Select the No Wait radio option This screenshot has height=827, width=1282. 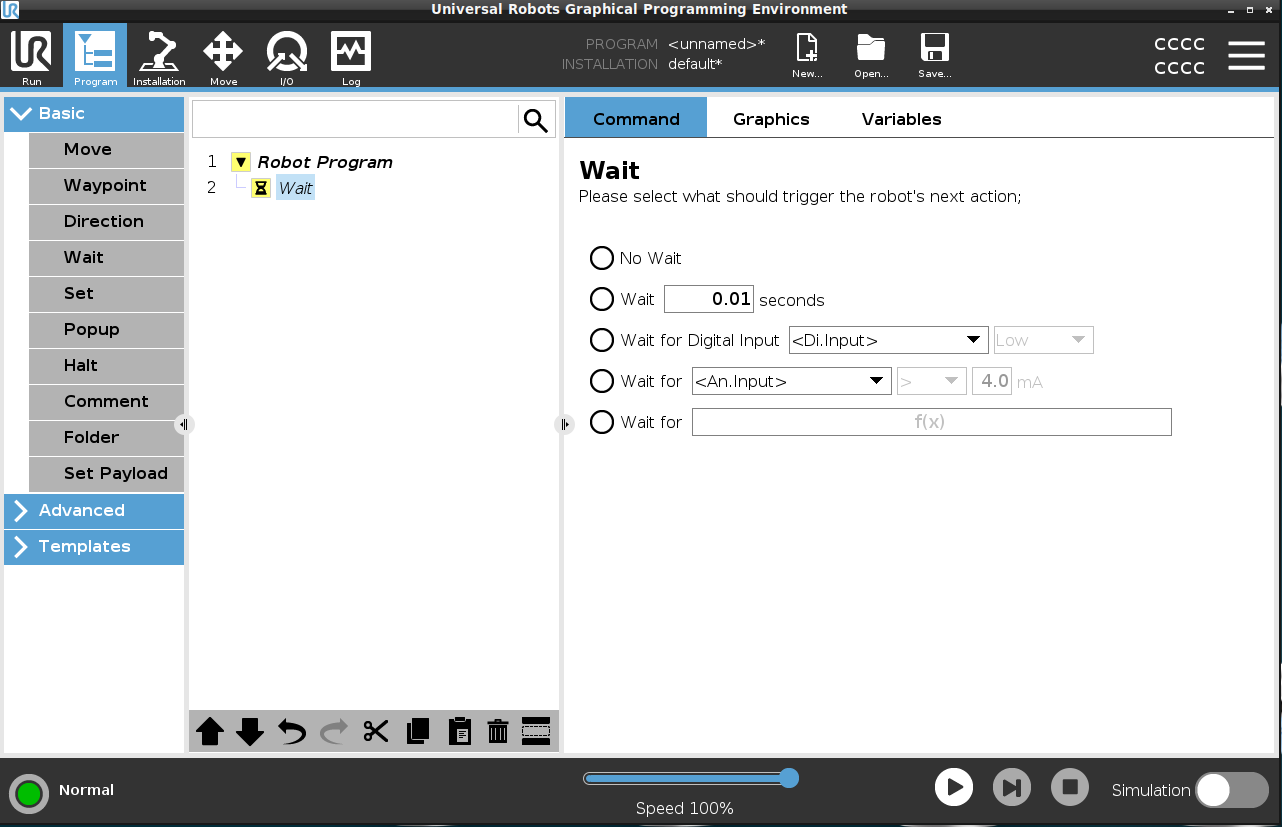click(x=601, y=259)
